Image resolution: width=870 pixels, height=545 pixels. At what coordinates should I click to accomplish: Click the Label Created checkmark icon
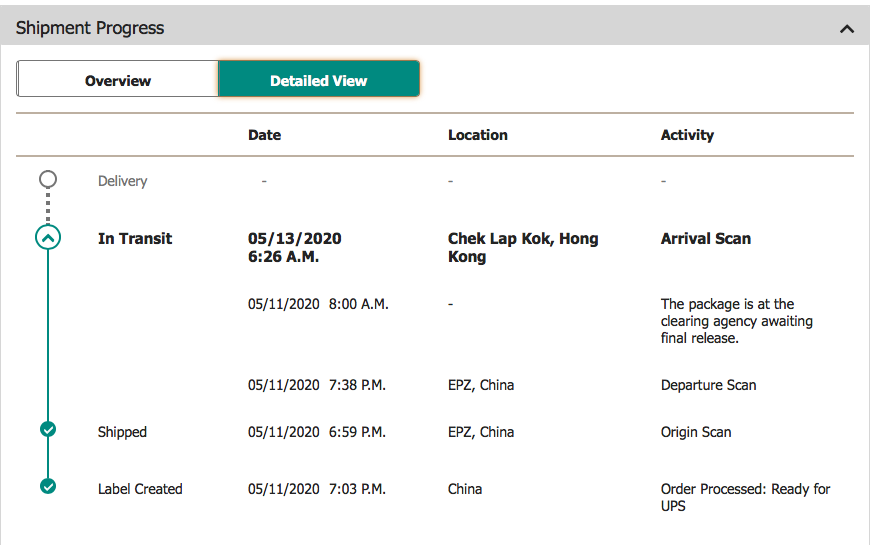(x=47, y=487)
